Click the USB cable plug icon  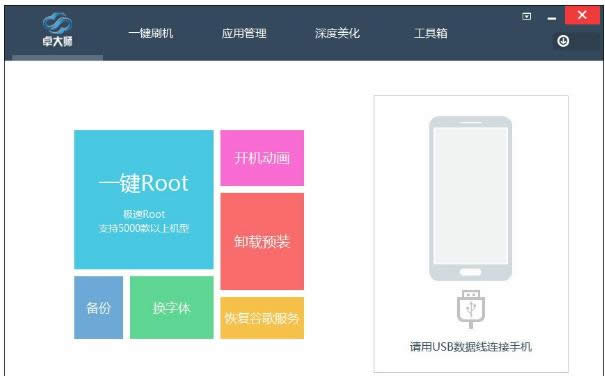click(x=471, y=309)
